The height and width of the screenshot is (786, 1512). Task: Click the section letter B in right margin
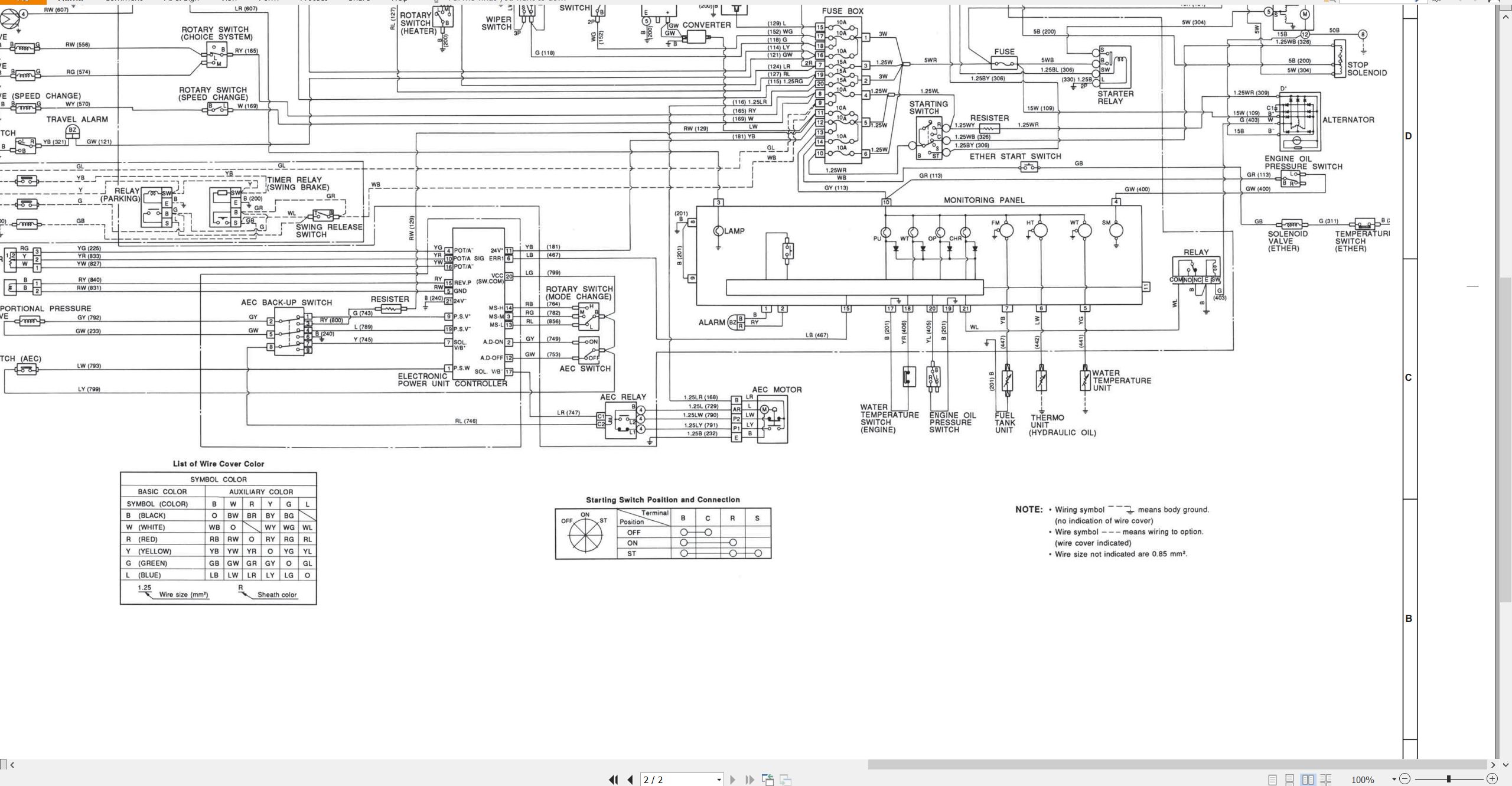coord(1409,619)
